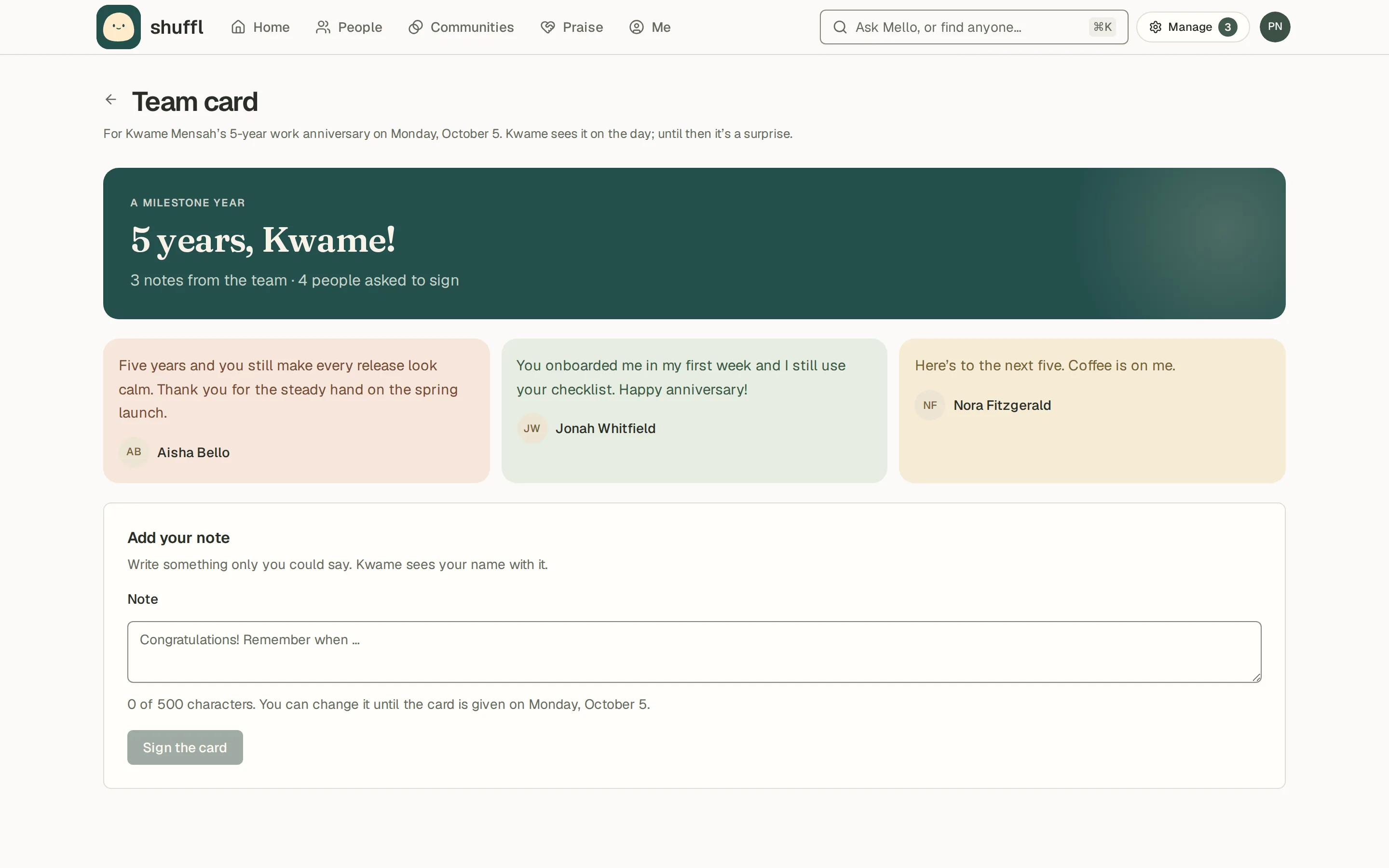The image size is (1389, 868).
Task: Click Aisha's note about the spring launch
Action: click(288, 389)
